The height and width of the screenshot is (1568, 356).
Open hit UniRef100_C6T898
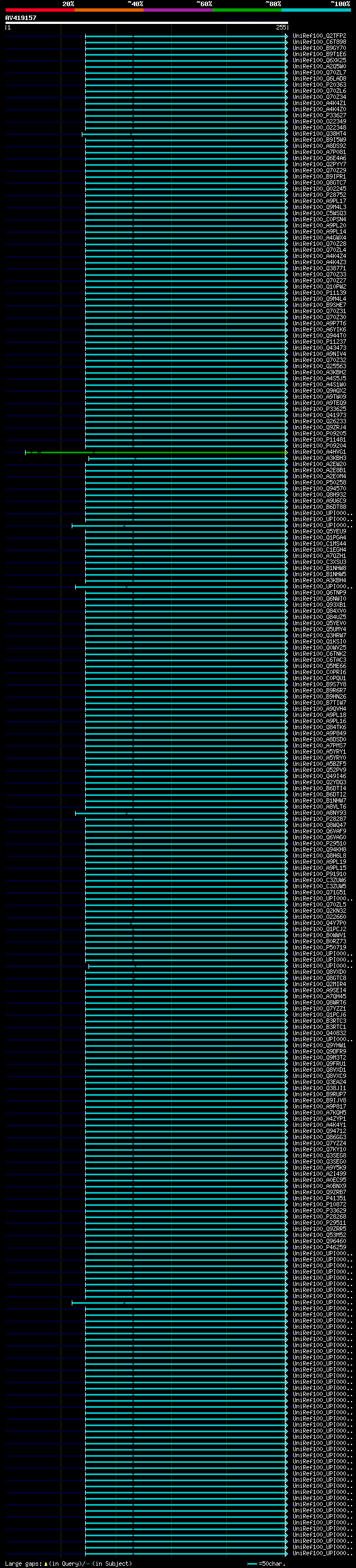pos(319,42)
